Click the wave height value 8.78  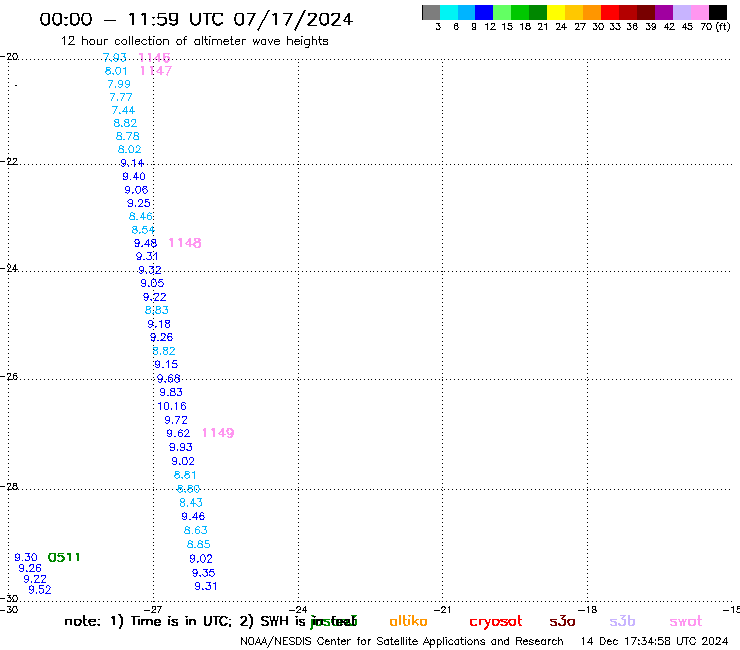[127, 136]
